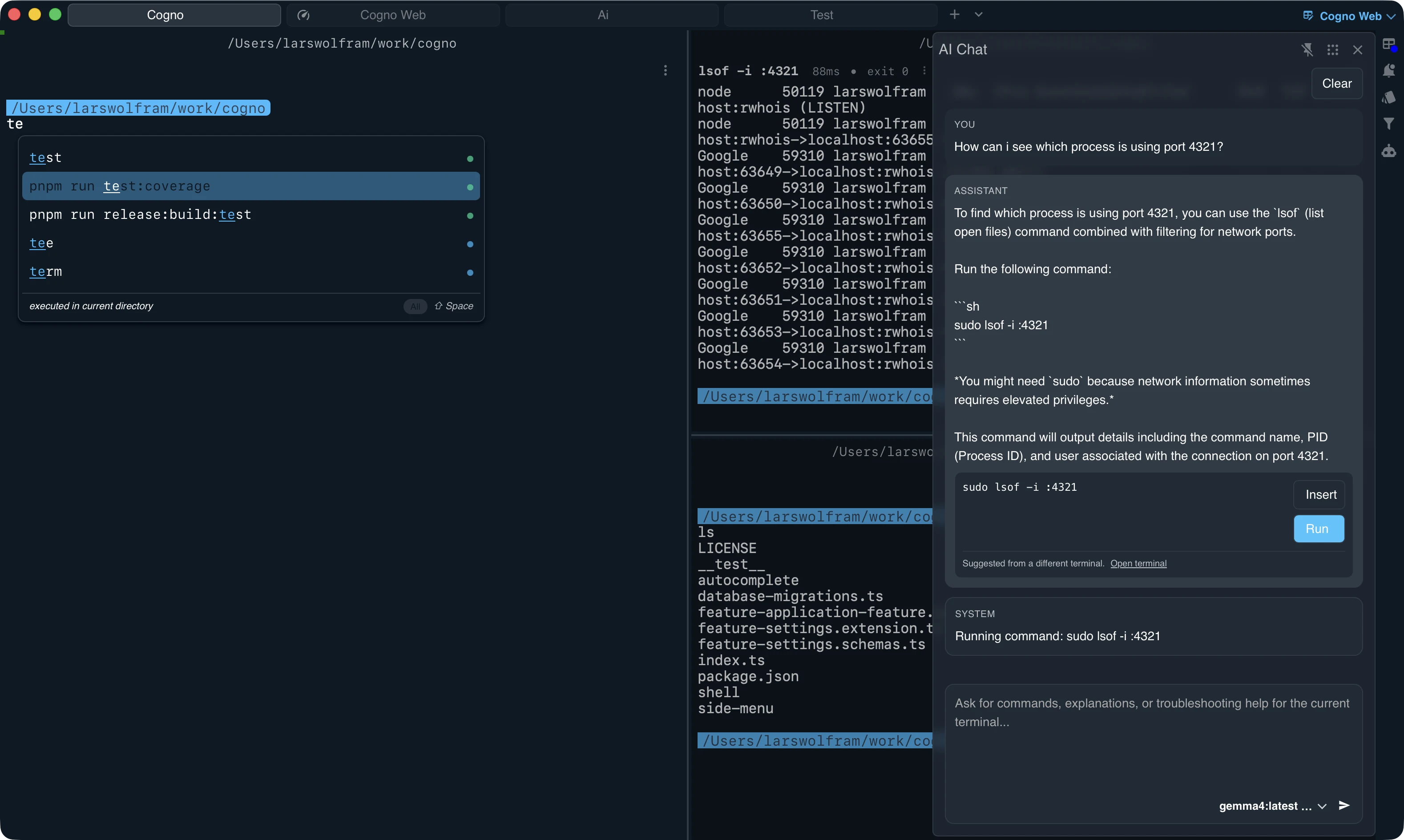Click the 'LICENSE' entry in ls output

(726, 548)
